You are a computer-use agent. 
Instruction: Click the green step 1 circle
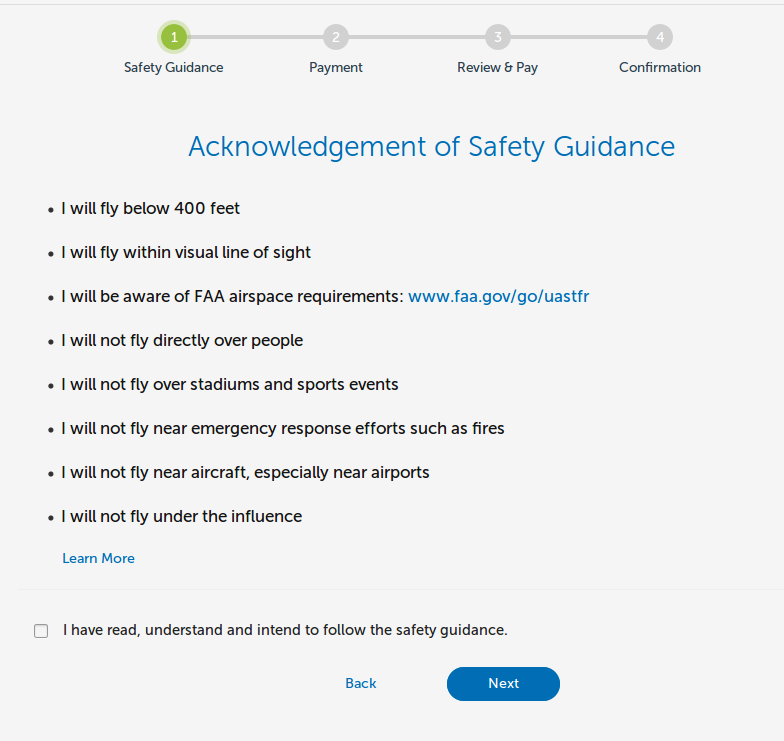click(174, 37)
